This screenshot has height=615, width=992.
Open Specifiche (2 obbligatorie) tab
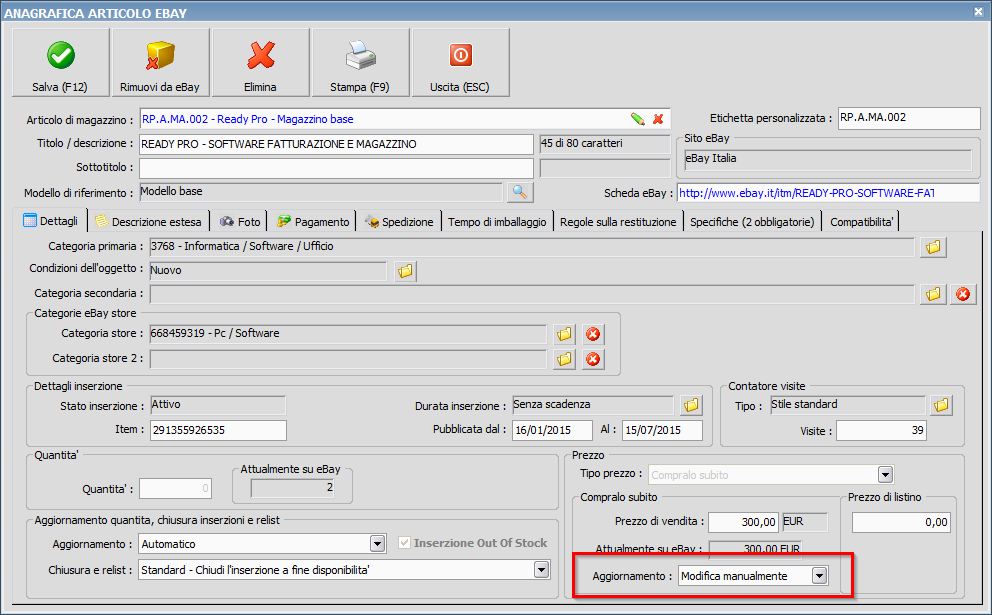pyautogui.click(x=752, y=222)
